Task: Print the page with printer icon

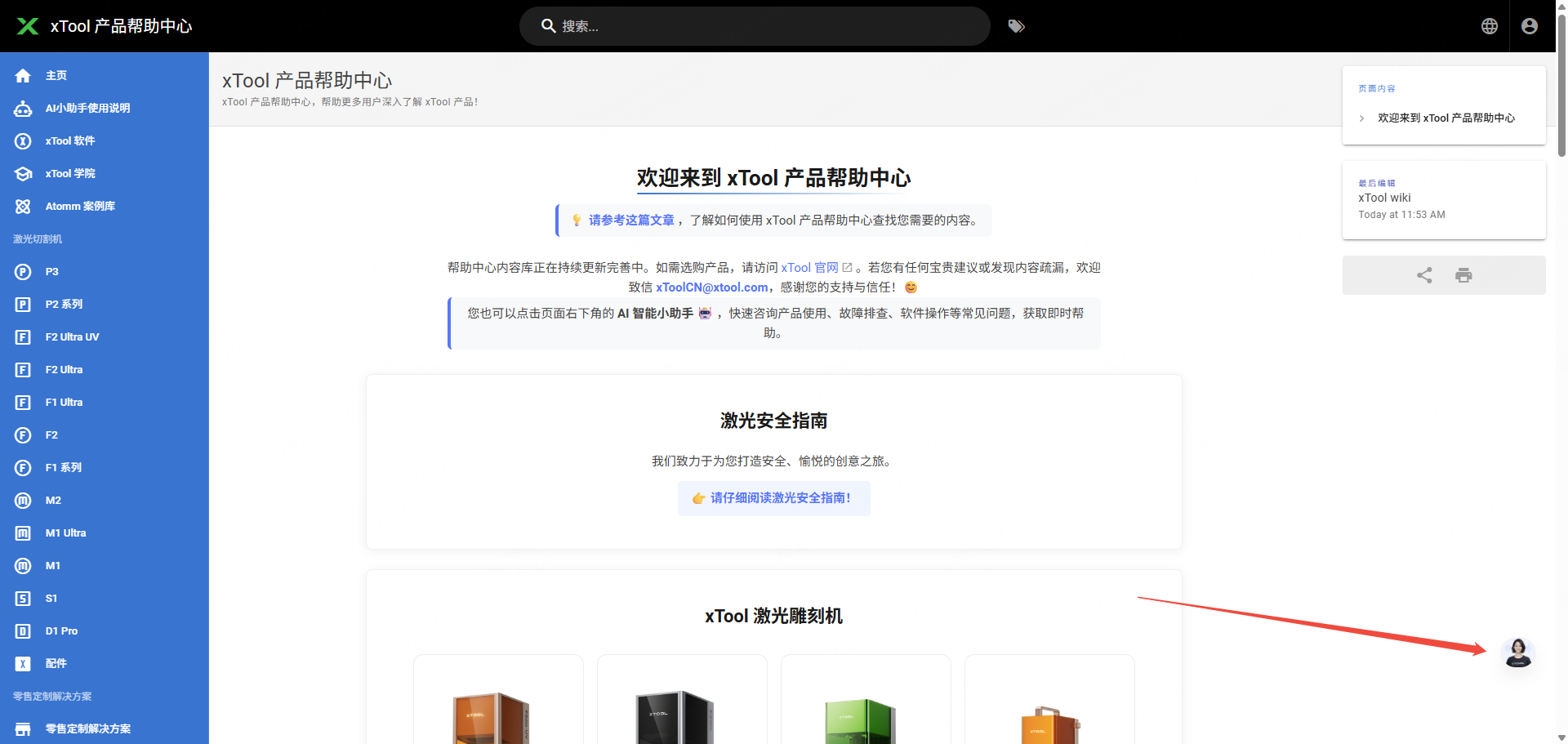Action: [x=1463, y=275]
